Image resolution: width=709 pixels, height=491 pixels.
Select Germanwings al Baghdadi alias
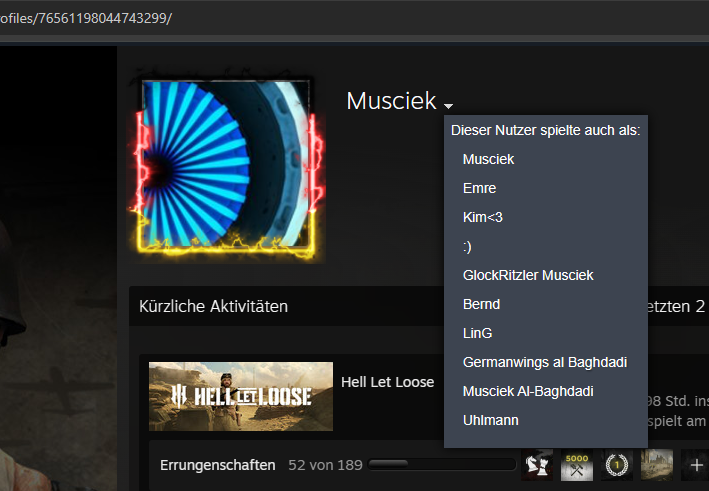[545, 362]
